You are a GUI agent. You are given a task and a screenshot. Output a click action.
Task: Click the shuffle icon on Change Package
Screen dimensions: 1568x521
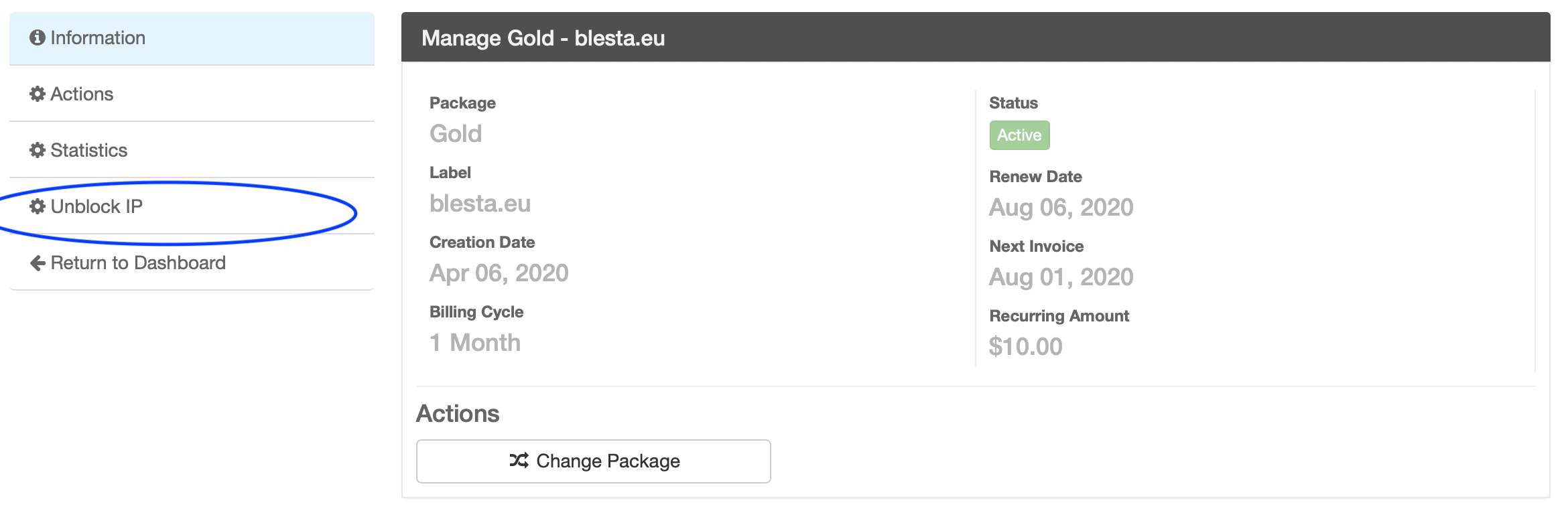(519, 461)
